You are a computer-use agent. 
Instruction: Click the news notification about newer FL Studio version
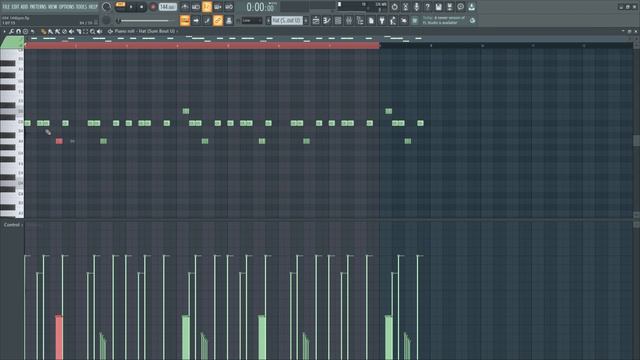(x=444, y=20)
